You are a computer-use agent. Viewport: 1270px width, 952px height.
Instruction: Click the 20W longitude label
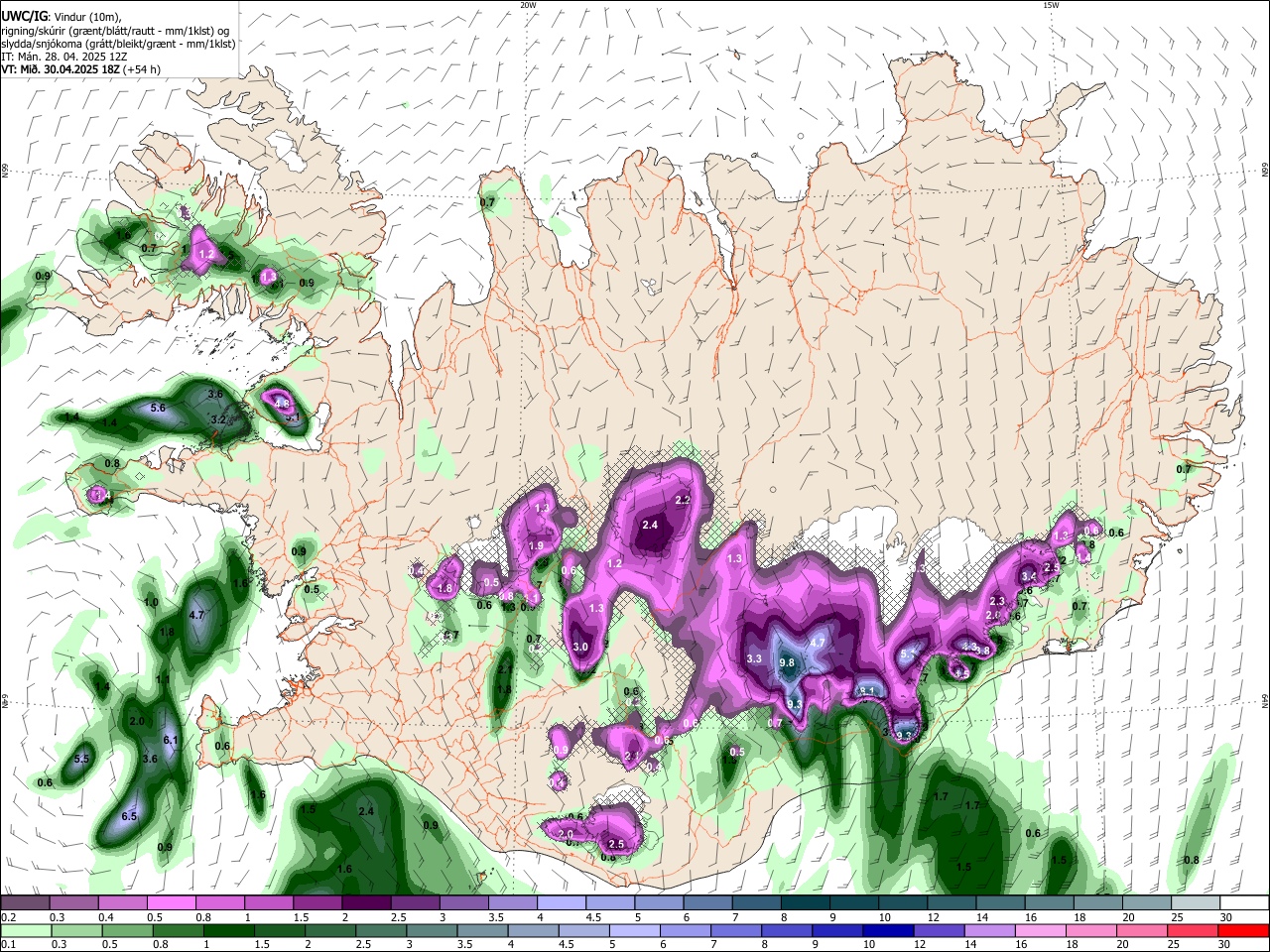(528, 5)
